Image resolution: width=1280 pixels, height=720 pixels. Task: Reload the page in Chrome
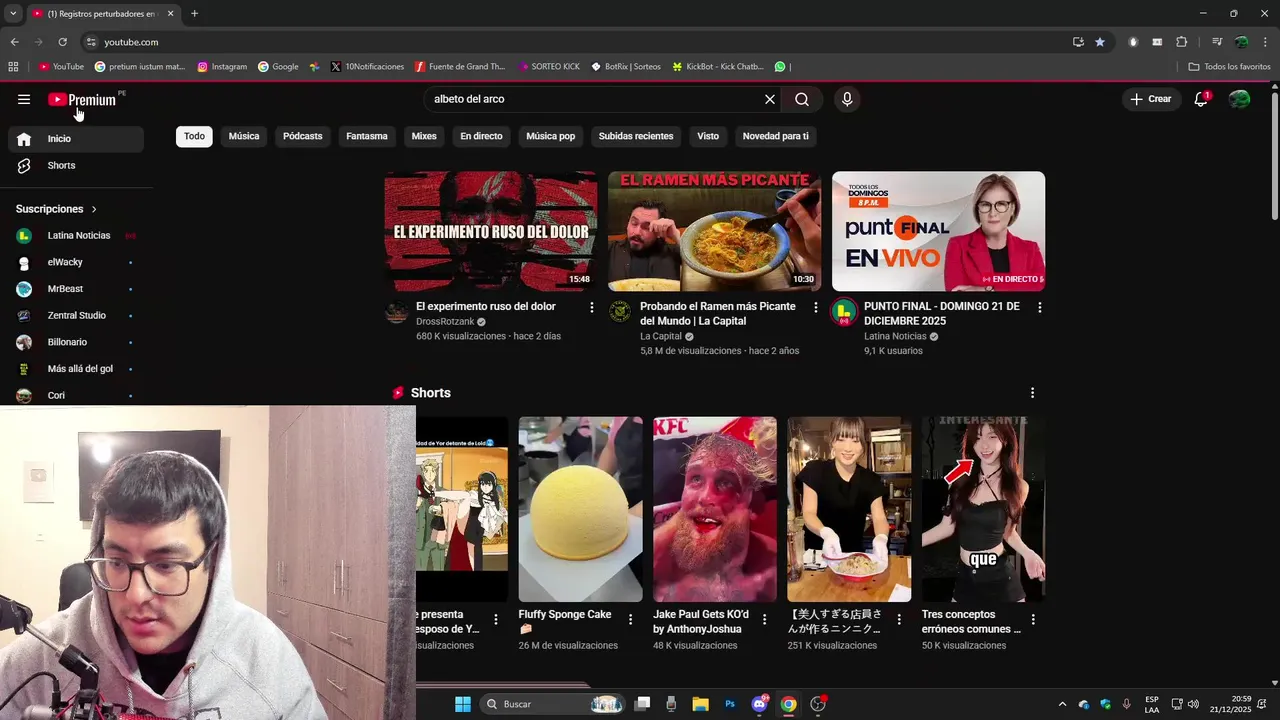click(x=63, y=42)
